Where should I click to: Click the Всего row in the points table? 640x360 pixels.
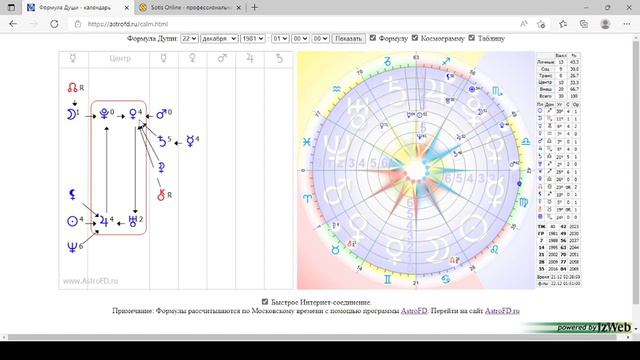tap(558, 96)
